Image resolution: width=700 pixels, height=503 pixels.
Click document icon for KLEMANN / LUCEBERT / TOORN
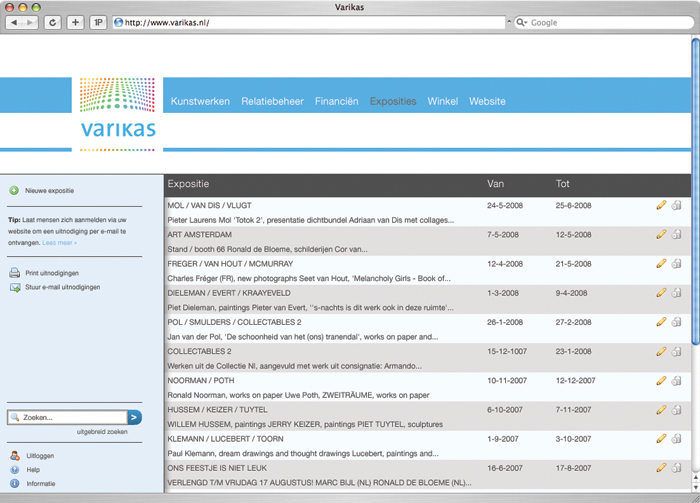[677, 439]
